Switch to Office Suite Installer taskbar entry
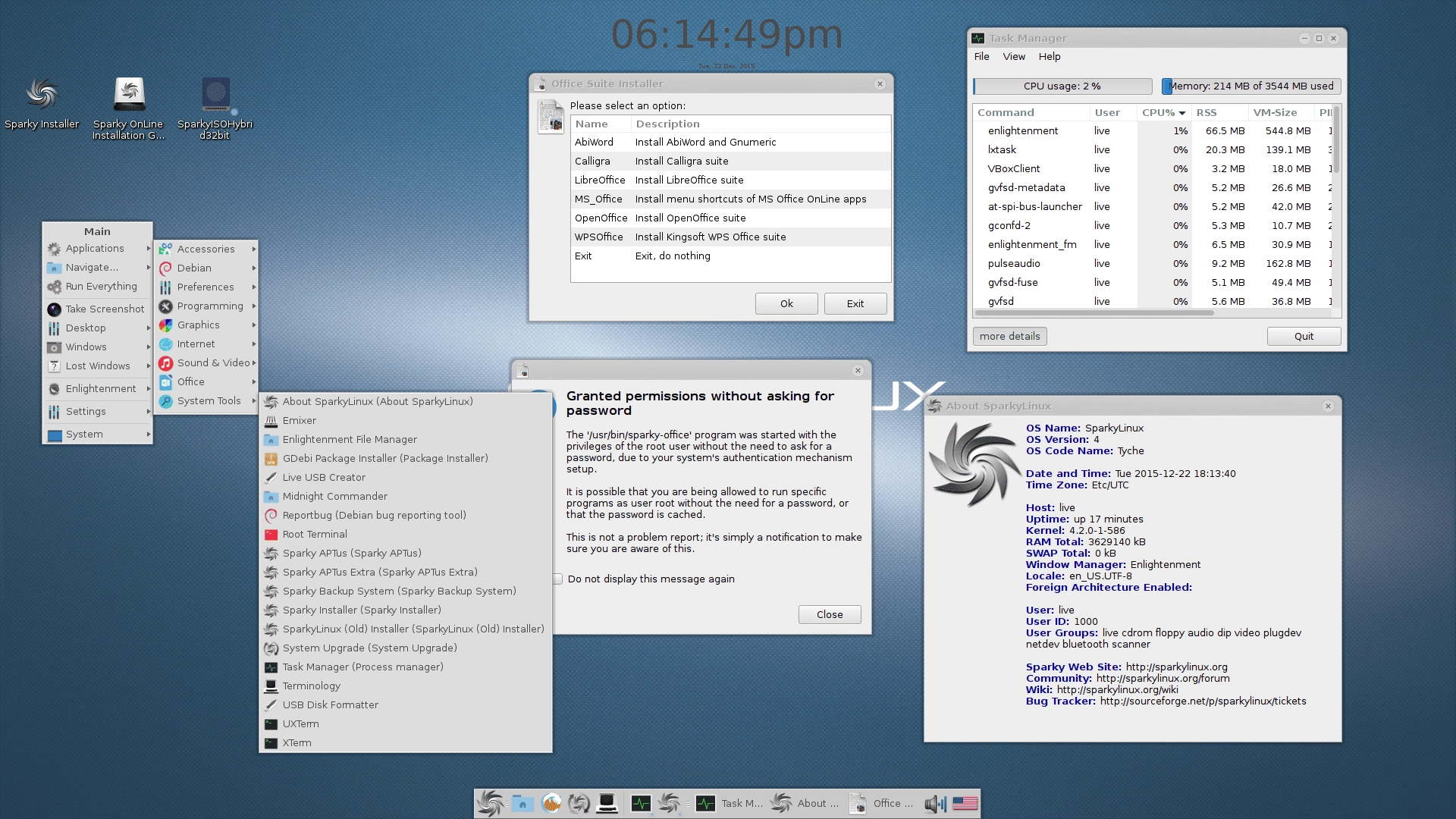1456x819 pixels. [x=882, y=803]
